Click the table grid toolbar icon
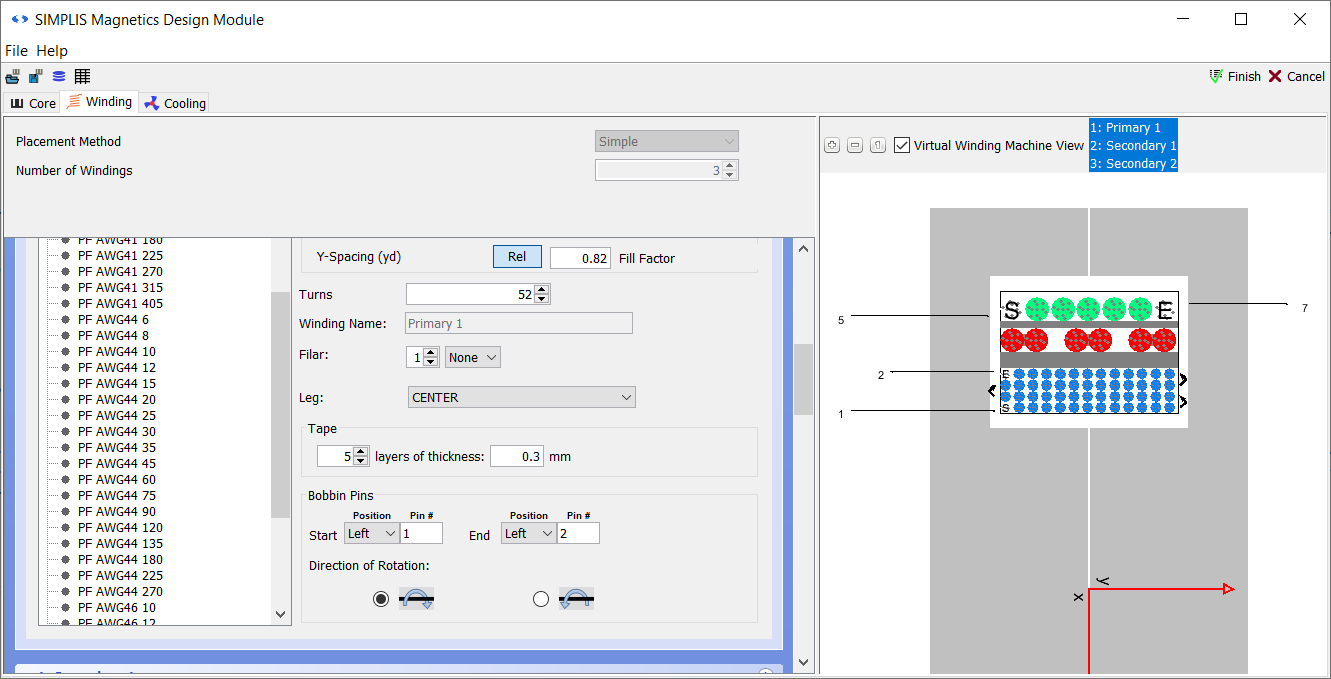Screen dimensions: 1331x679 point(82,77)
